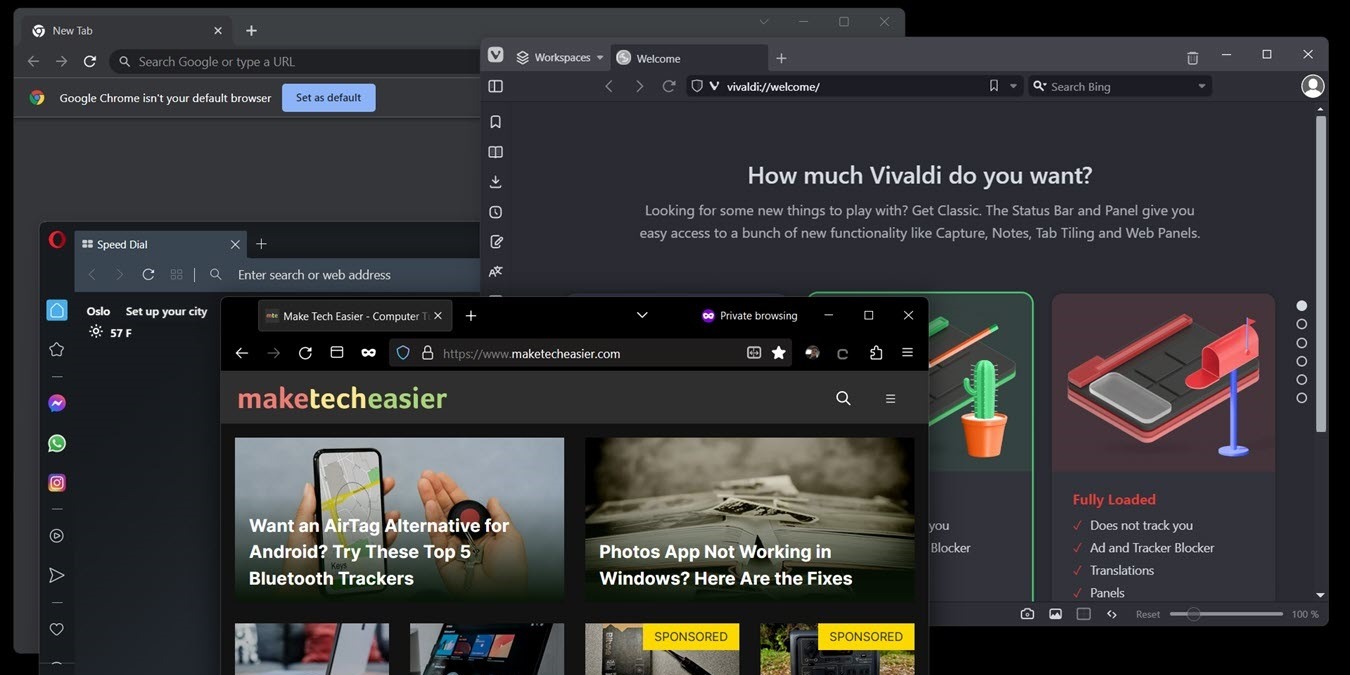
Task: Switch to the Welcome tab in Vivaldi
Action: 658,57
